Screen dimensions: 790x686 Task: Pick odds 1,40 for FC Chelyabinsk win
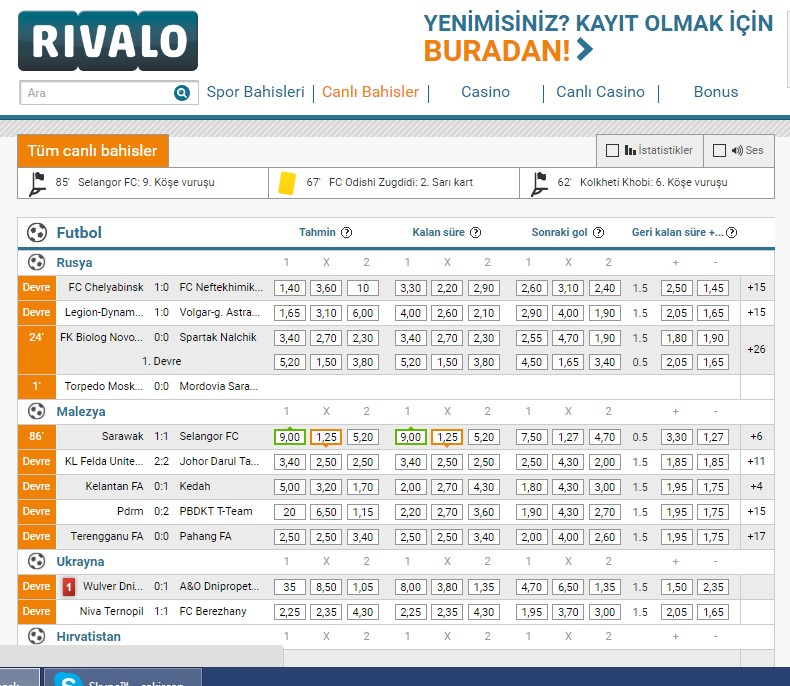coord(290,288)
